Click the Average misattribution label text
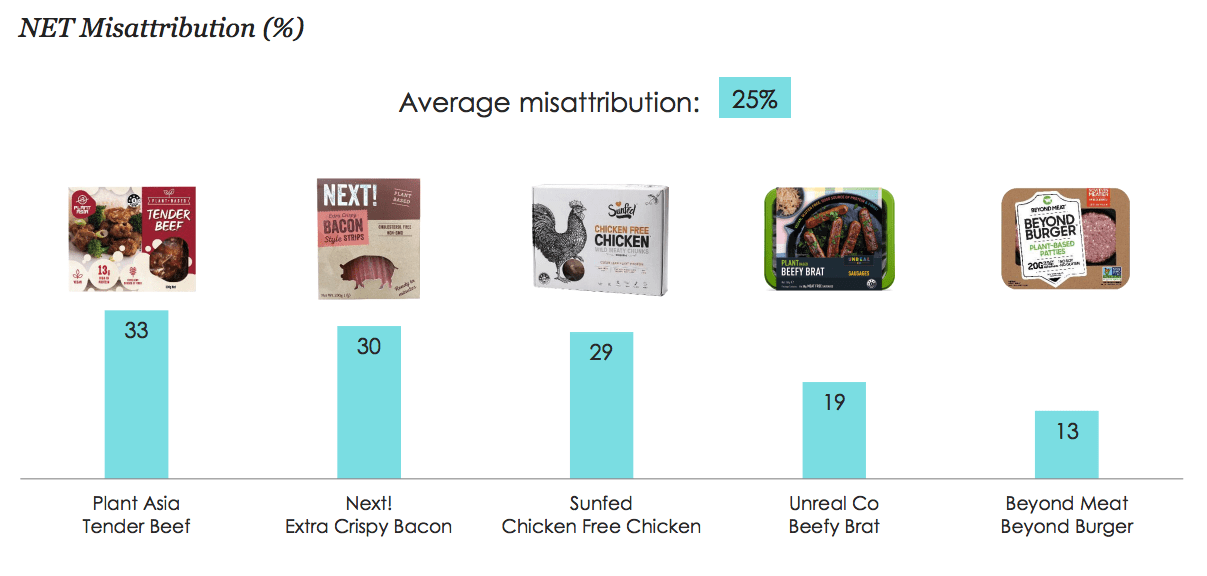Screen dimensions: 1207x576 pos(549,102)
